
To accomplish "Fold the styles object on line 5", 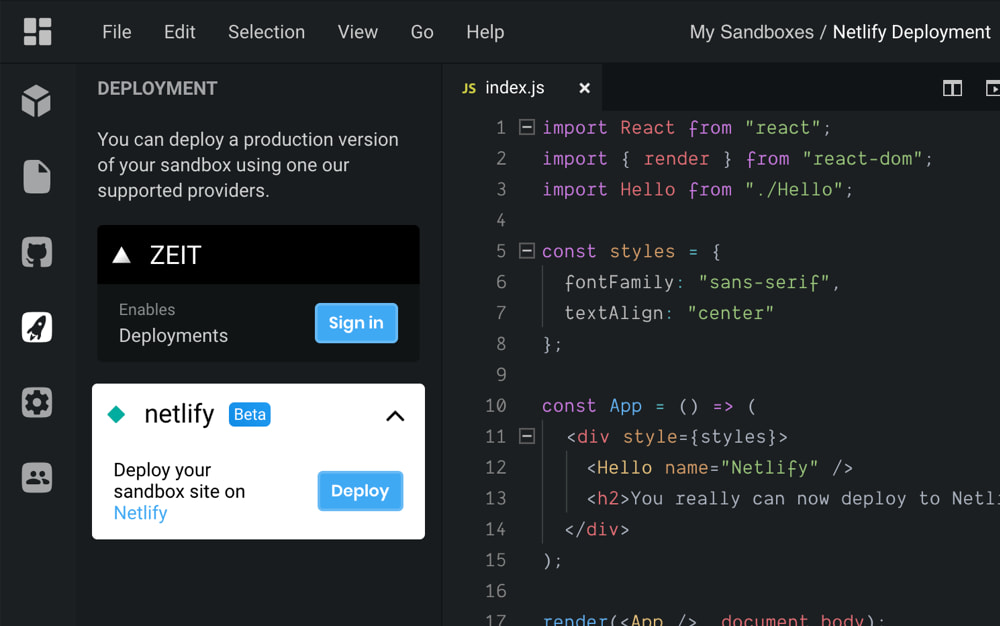I will coord(526,251).
